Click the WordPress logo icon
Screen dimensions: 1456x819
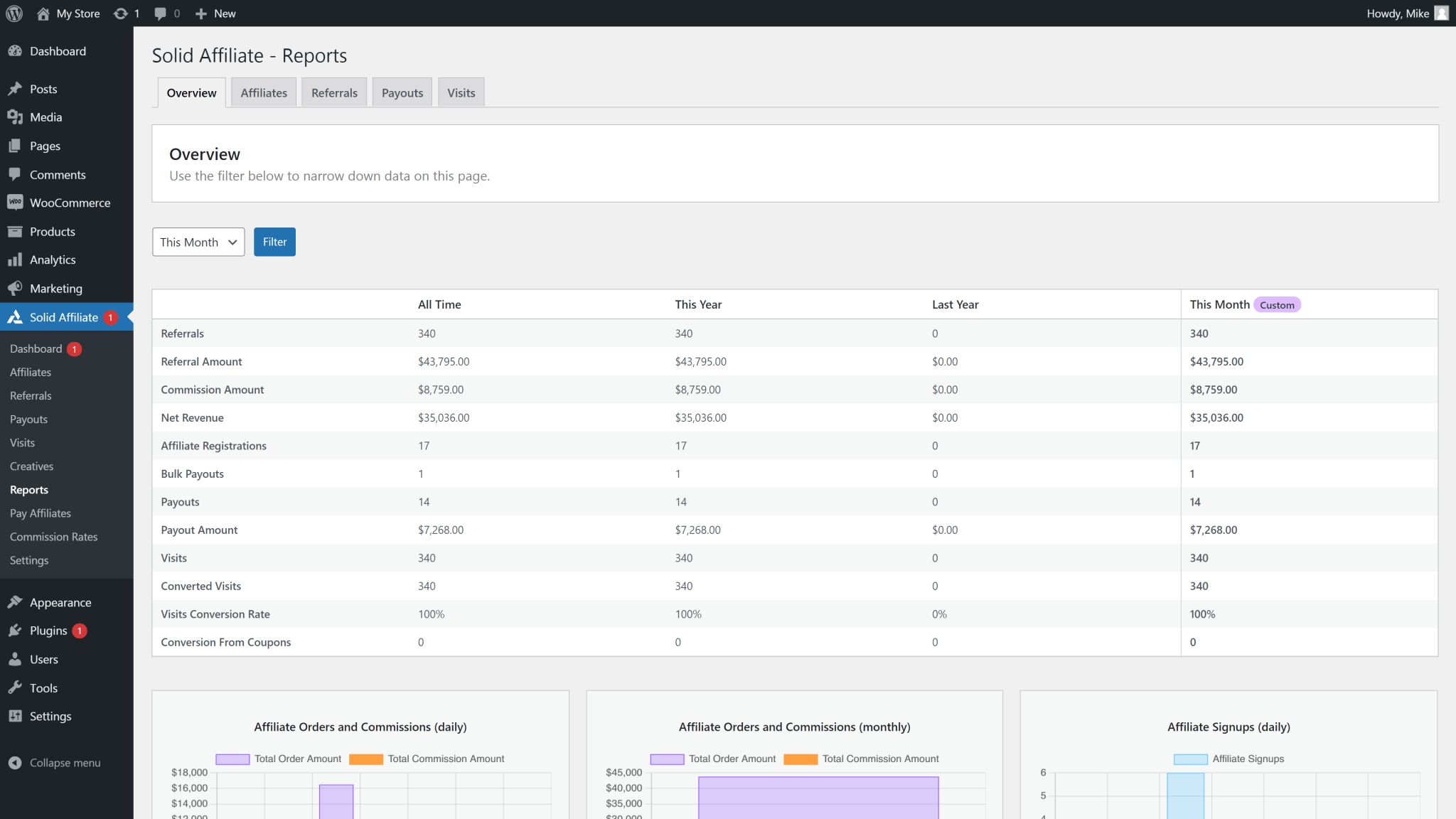pos(14,14)
